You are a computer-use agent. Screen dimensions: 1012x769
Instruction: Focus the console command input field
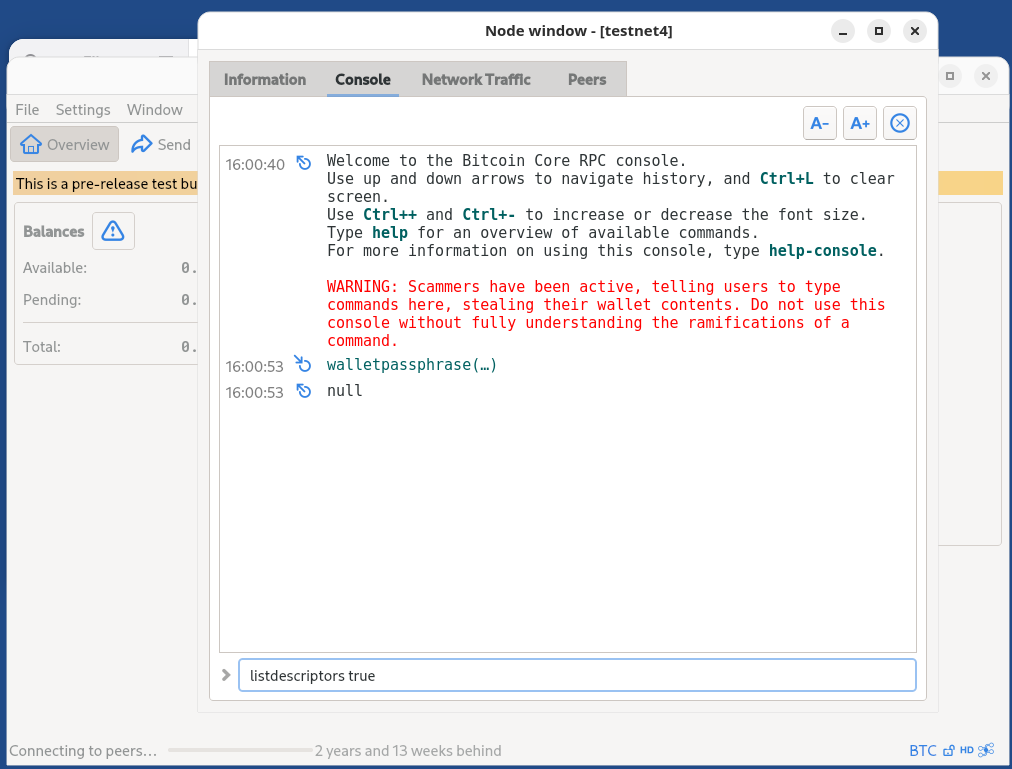pyautogui.click(x=577, y=675)
